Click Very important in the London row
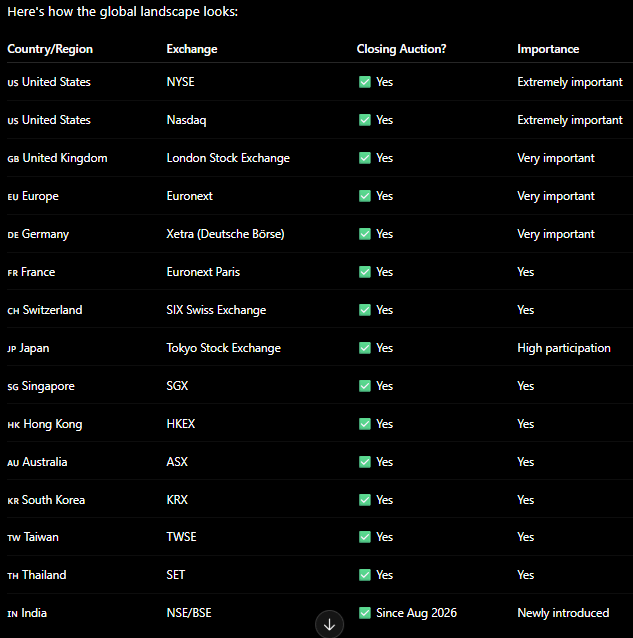Image resolution: width=633 pixels, height=638 pixels. click(556, 158)
